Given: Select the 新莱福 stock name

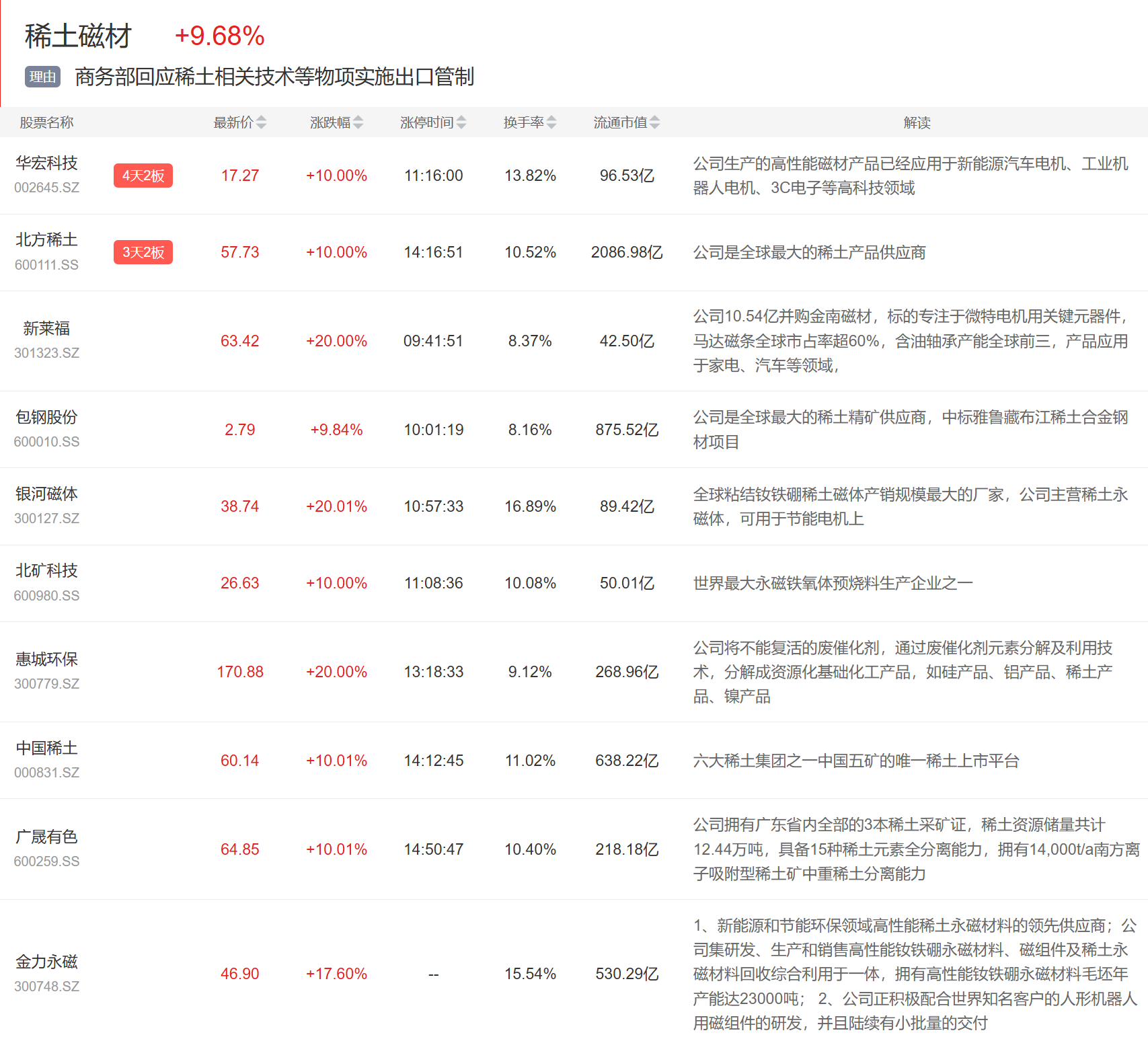Looking at the screenshot, I should pyautogui.click(x=46, y=328).
